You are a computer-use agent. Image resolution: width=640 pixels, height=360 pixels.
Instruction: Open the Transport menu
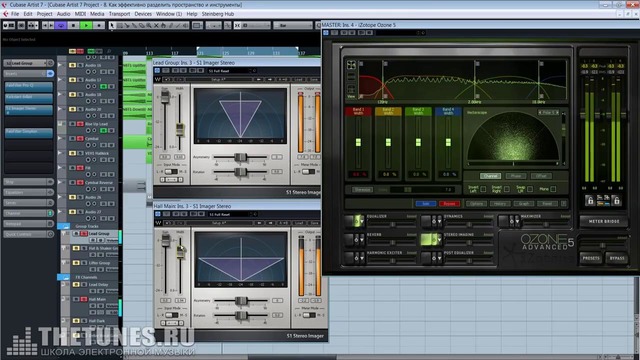[x=119, y=14]
